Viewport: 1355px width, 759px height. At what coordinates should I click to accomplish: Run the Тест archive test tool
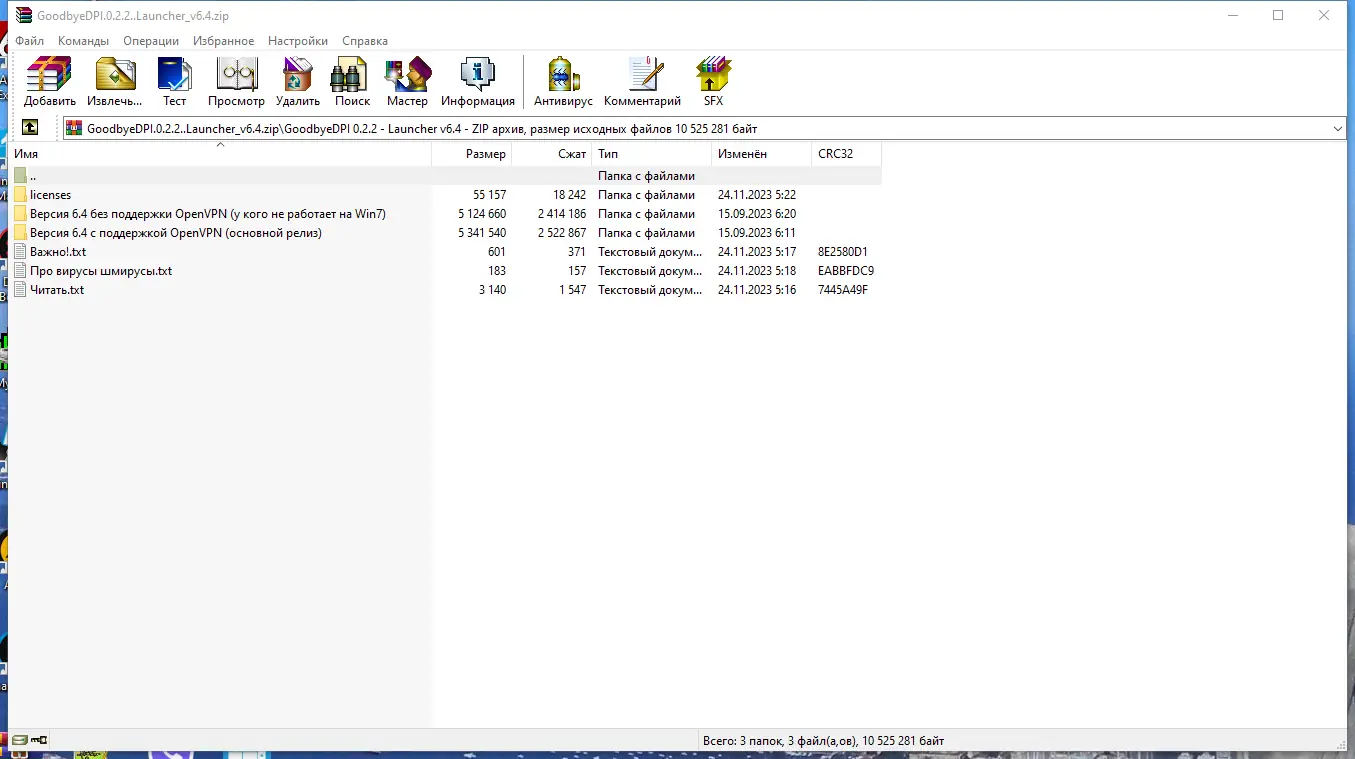(175, 82)
